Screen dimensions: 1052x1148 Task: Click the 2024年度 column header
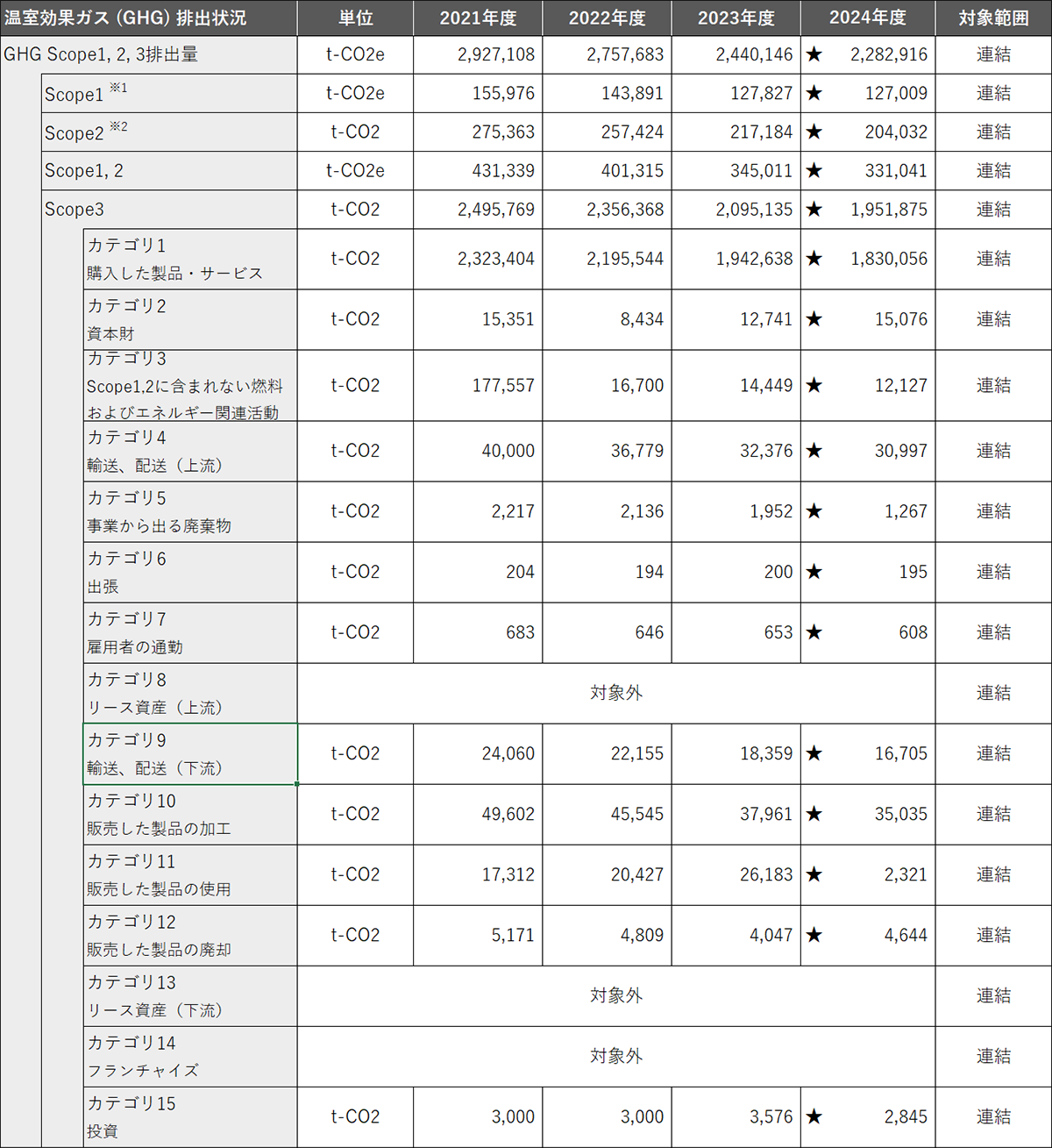click(868, 18)
